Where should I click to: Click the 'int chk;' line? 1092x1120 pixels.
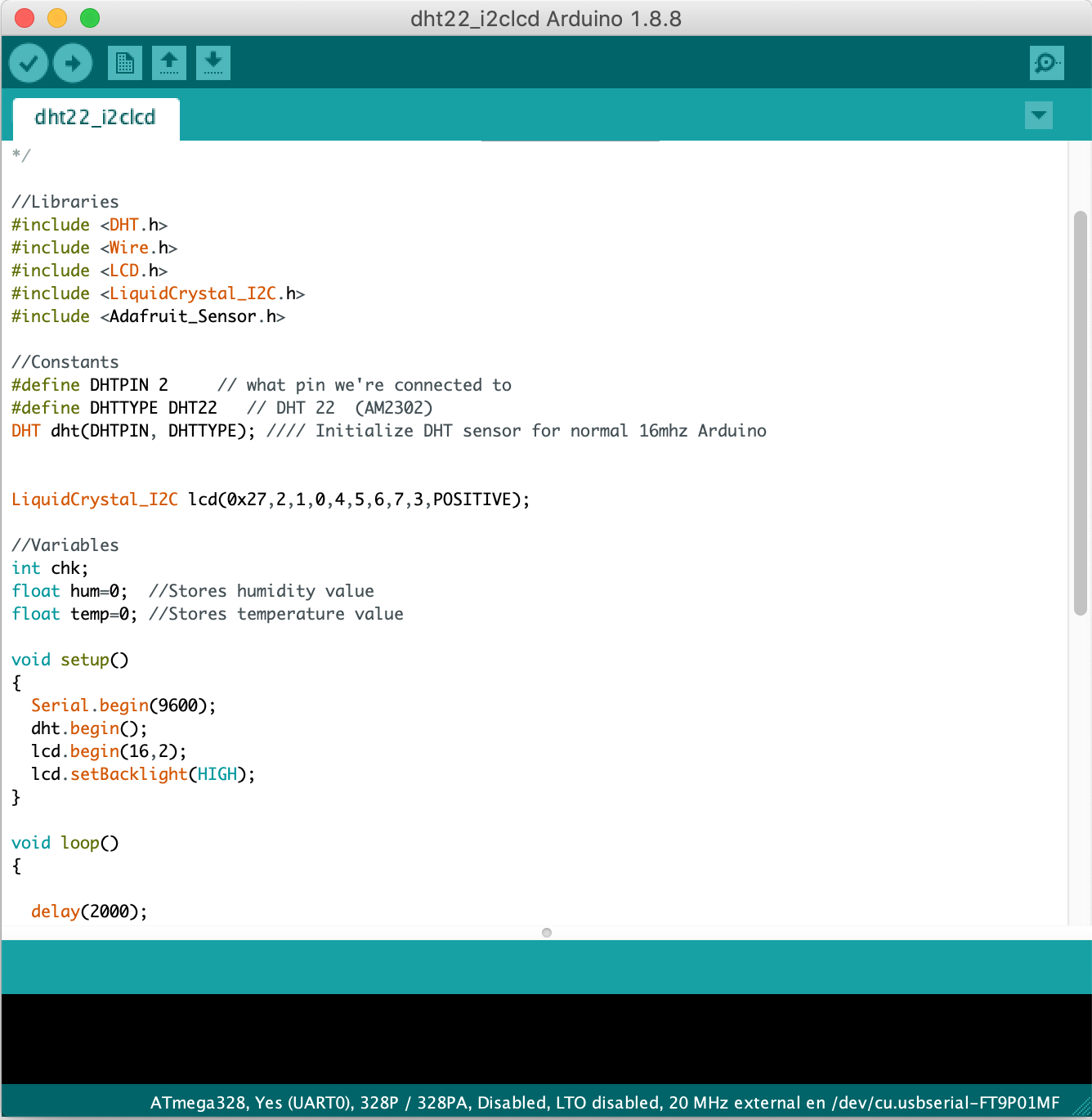[50, 568]
